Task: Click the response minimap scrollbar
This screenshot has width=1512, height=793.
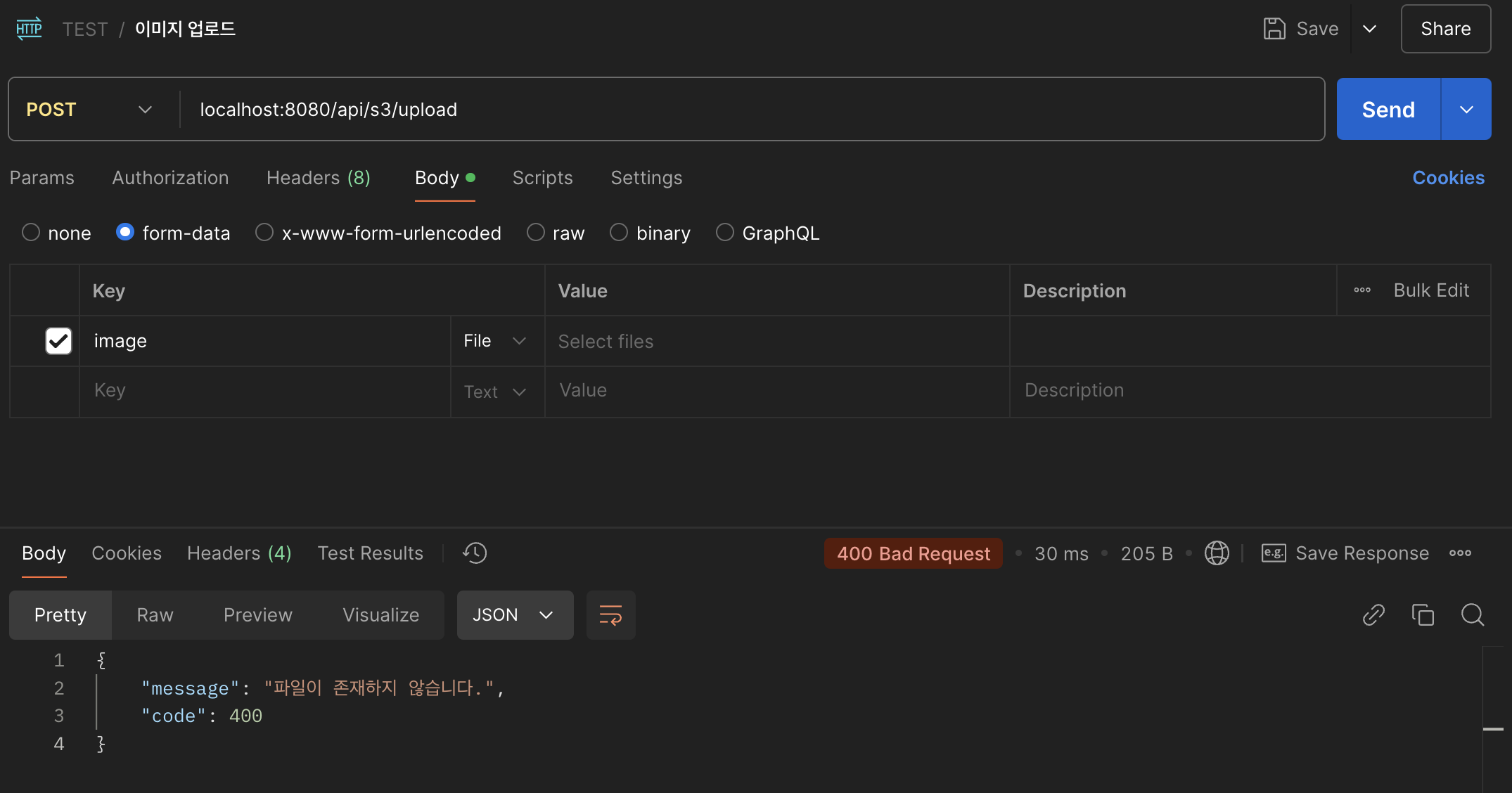Action: tap(1493, 728)
